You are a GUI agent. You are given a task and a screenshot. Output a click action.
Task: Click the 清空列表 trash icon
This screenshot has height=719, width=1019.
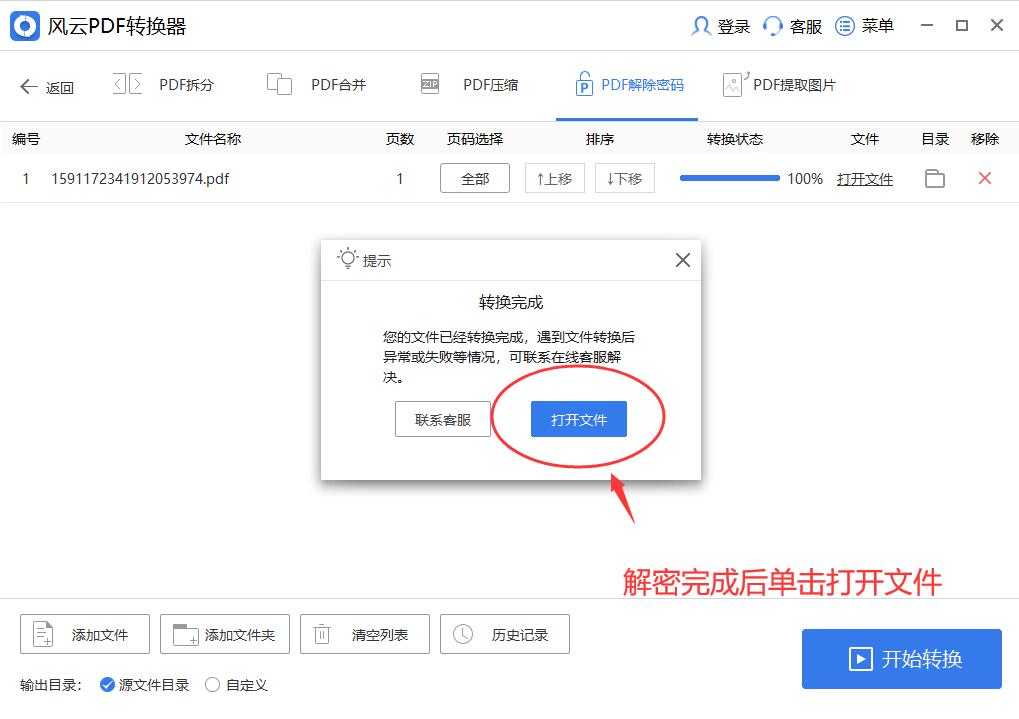321,633
